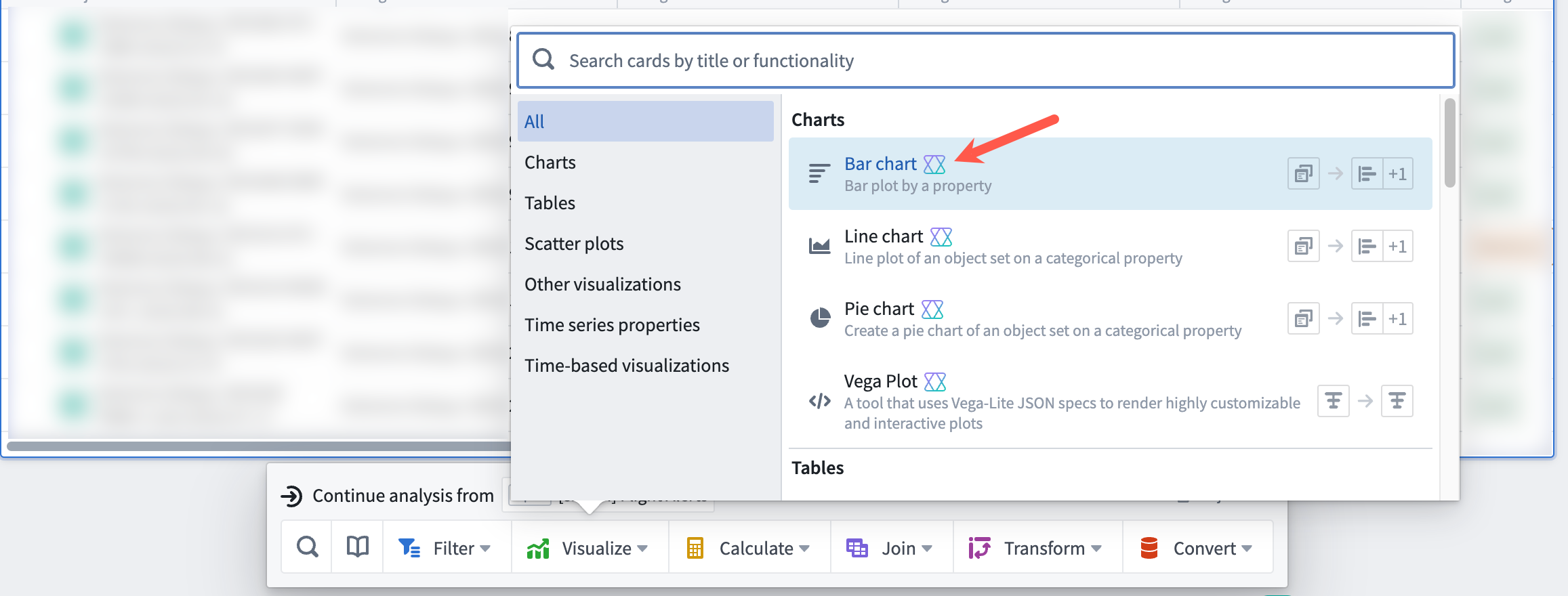The image size is (1568, 596).
Task: Select the Tables category
Action: coord(645,203)
